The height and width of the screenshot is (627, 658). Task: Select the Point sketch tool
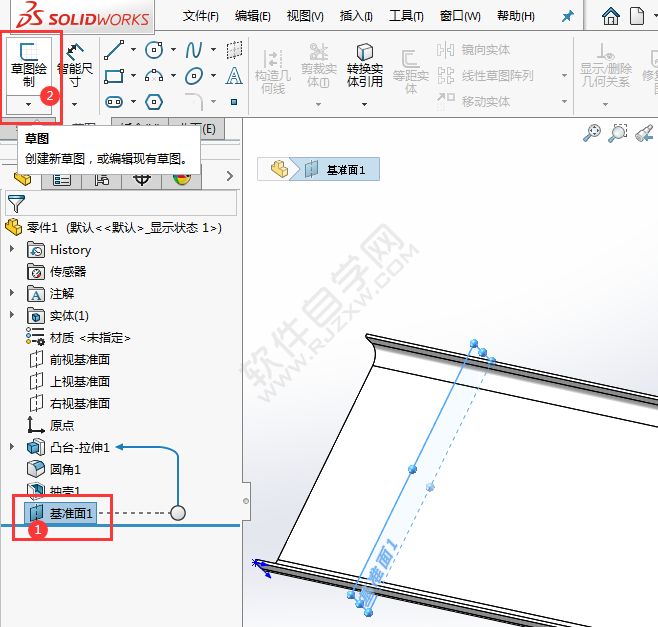[x=234, y=102]
